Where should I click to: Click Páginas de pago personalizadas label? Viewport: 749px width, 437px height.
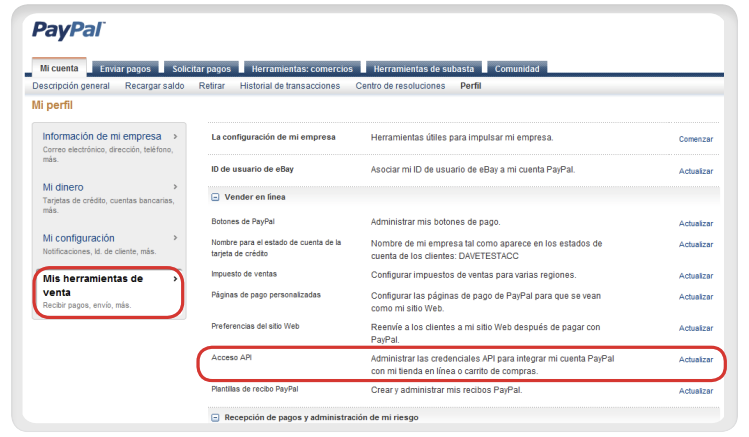click(266, 295)
